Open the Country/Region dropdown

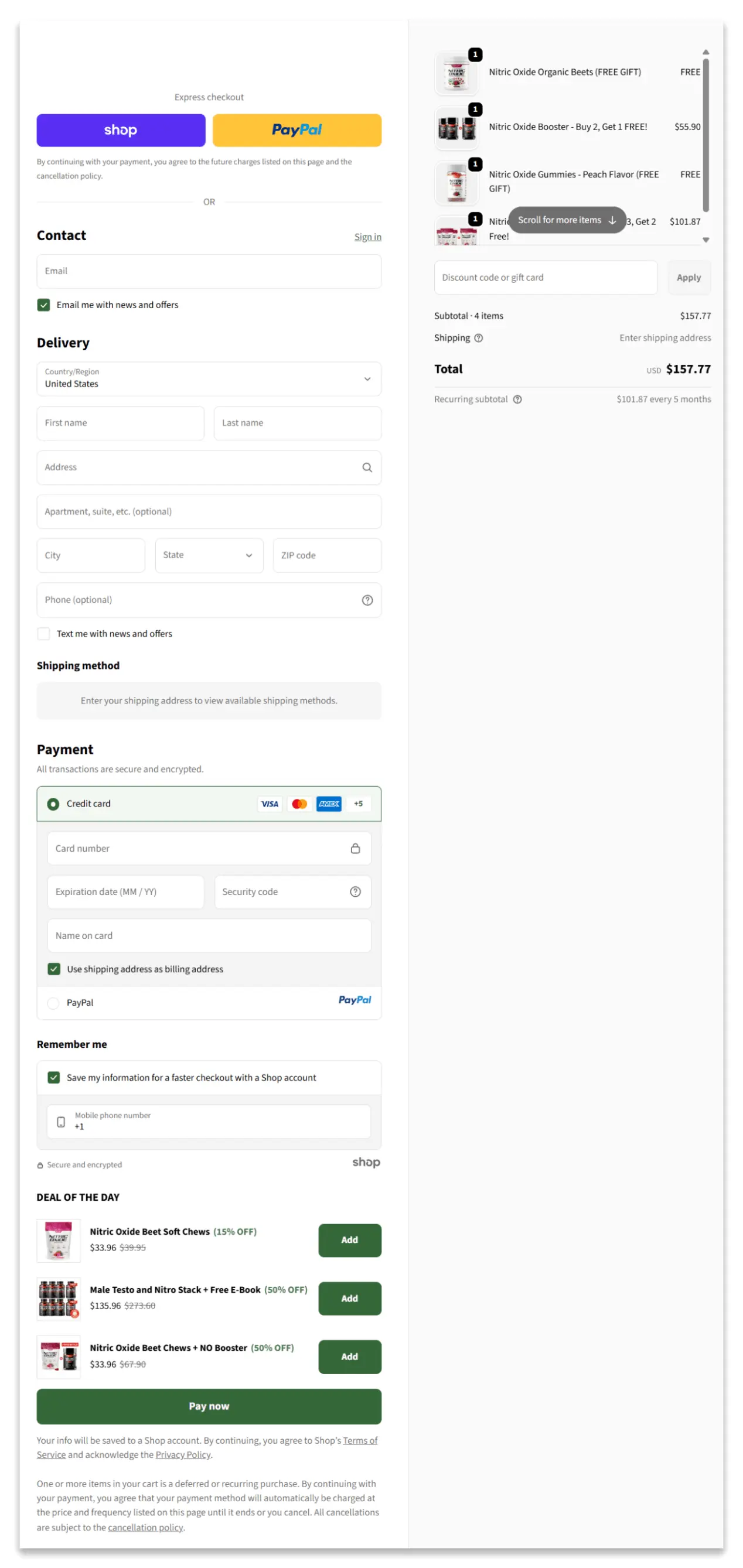coord(209,378)
